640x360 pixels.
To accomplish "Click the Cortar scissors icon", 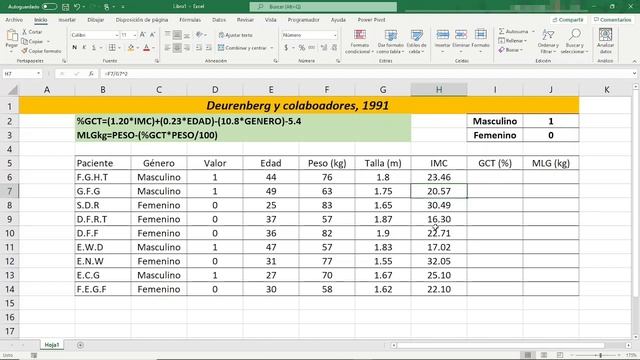I will point(24,32).
